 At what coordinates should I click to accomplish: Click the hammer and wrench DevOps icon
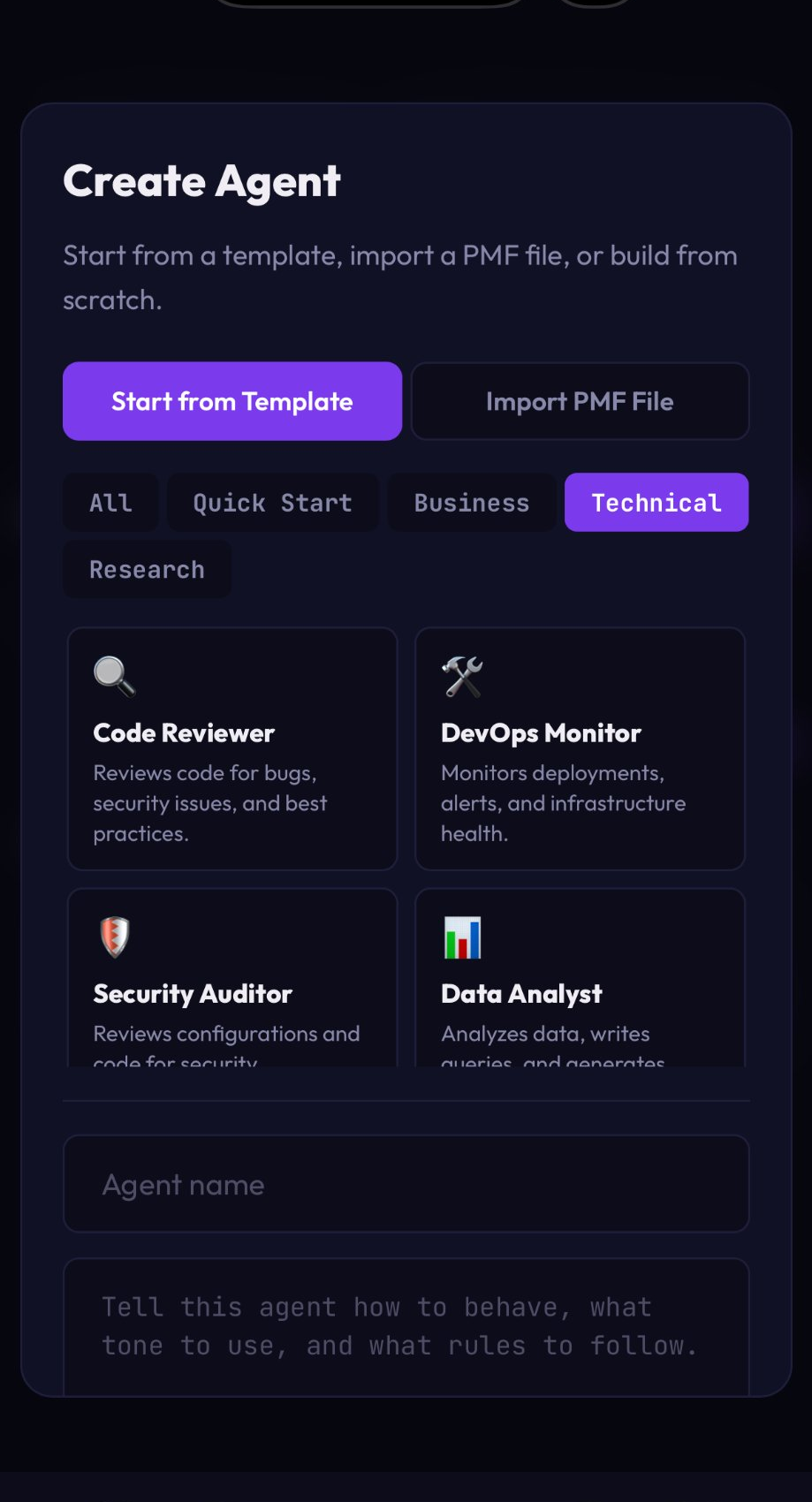pyautogui.click(x=462, y=677)
